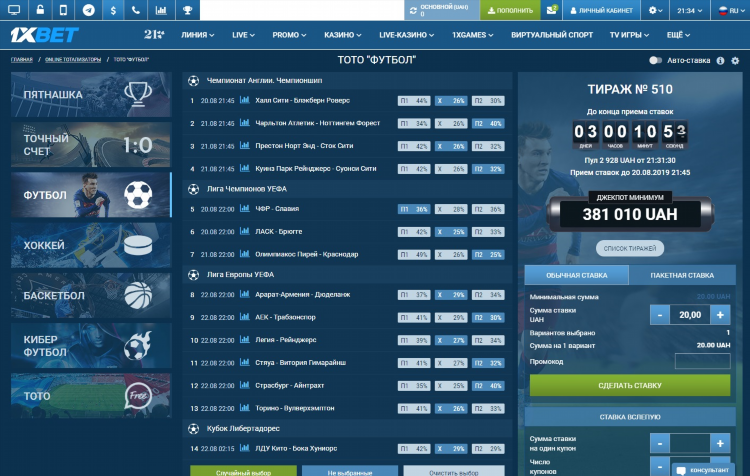
Task: Open statistics icon for ЛАСК - Брюгге
Action: click(244, 232)
